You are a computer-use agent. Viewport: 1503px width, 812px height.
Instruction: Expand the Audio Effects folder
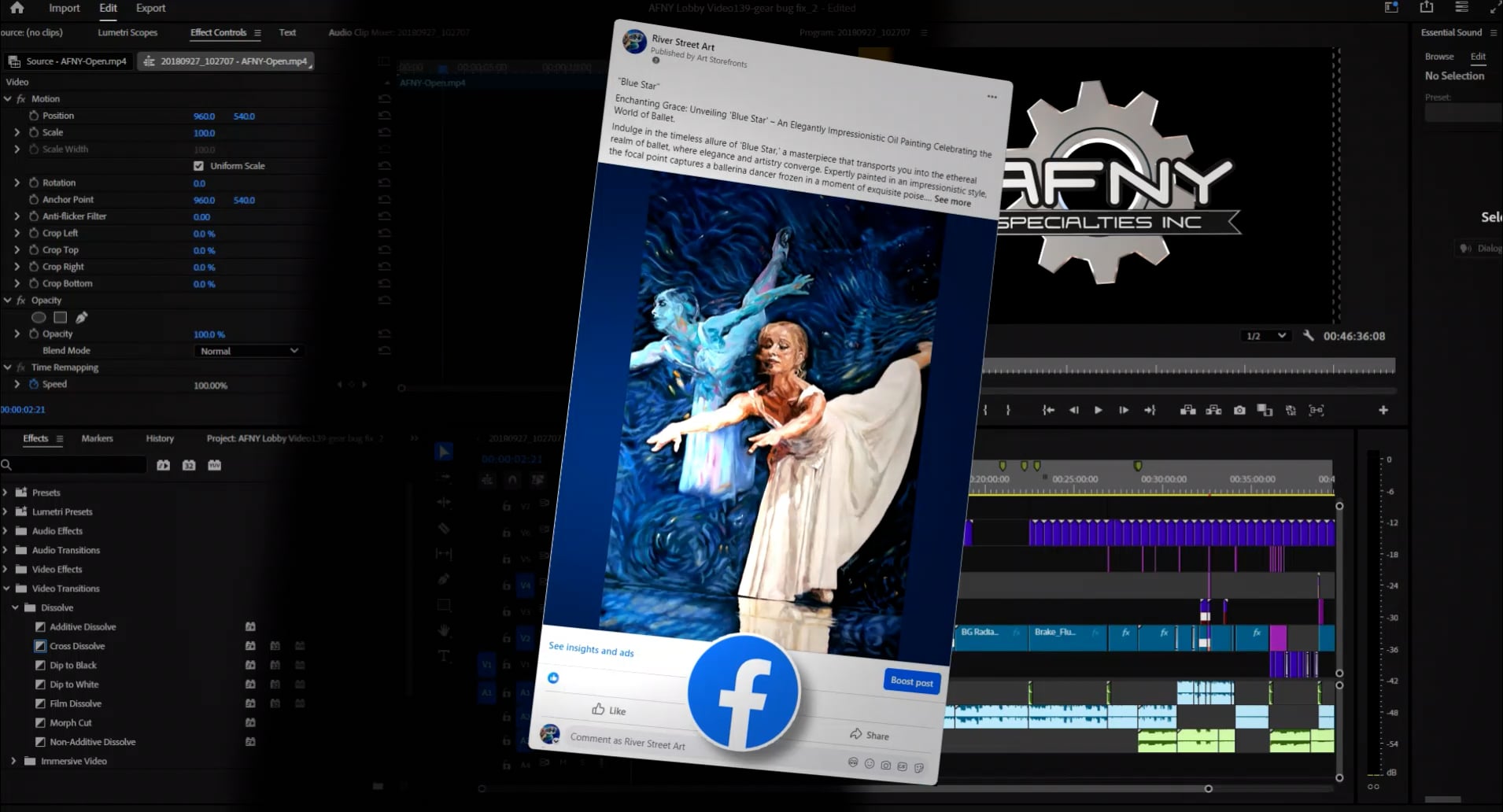[x=6, y=531]
